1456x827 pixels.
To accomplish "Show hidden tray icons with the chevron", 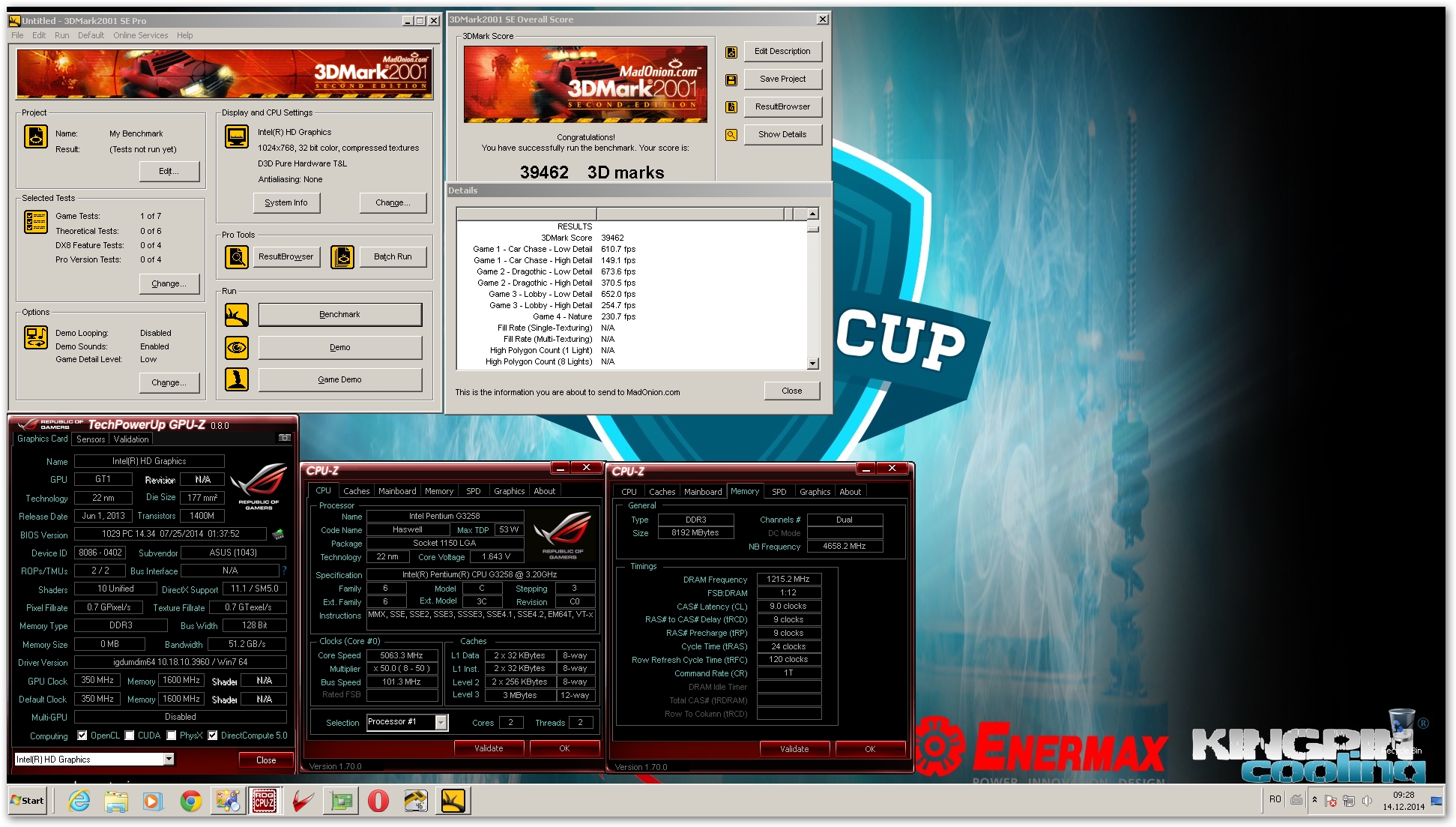I will tap(1314, 801).
